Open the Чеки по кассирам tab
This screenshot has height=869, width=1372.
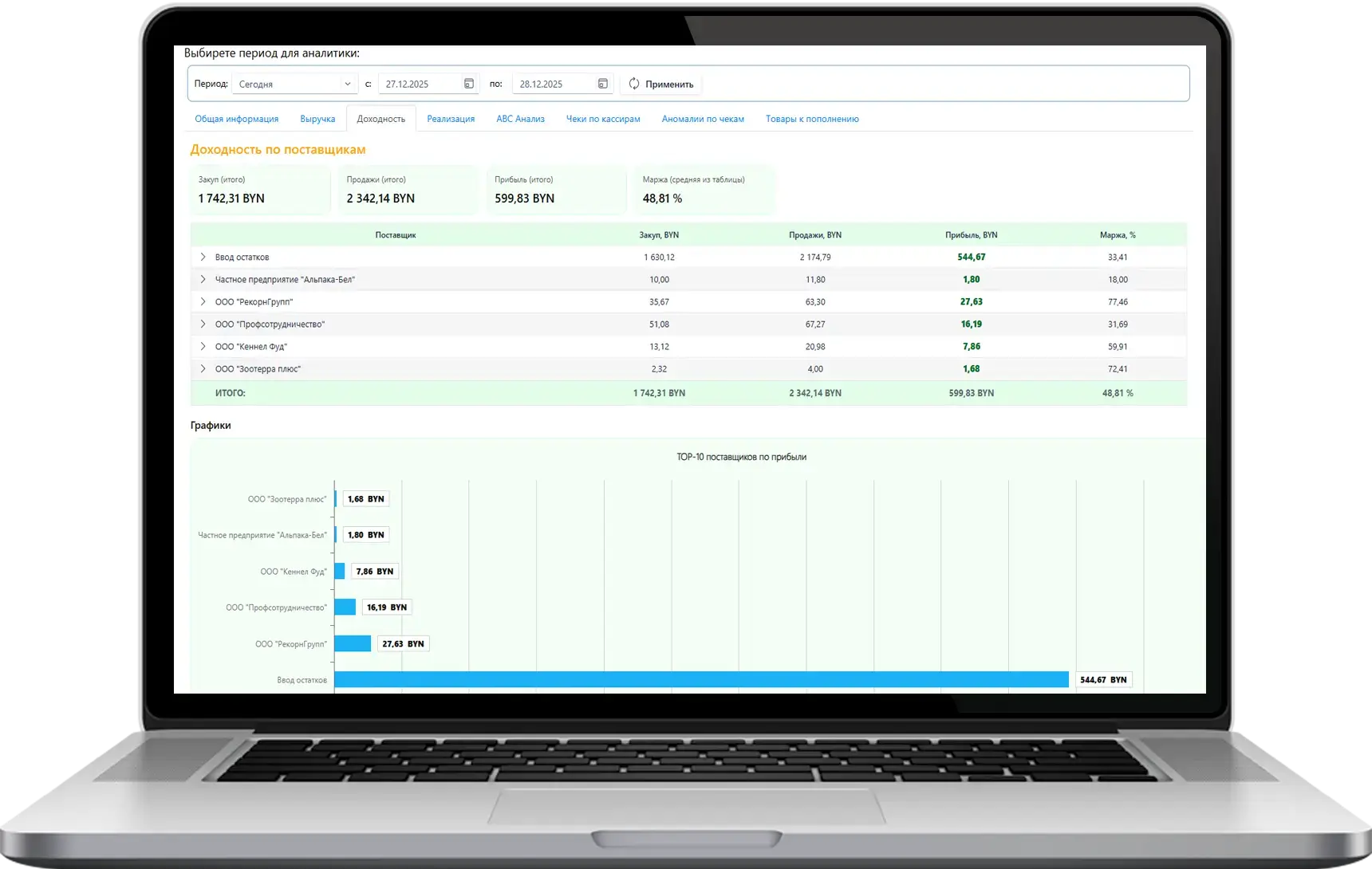tap(603, 119)
